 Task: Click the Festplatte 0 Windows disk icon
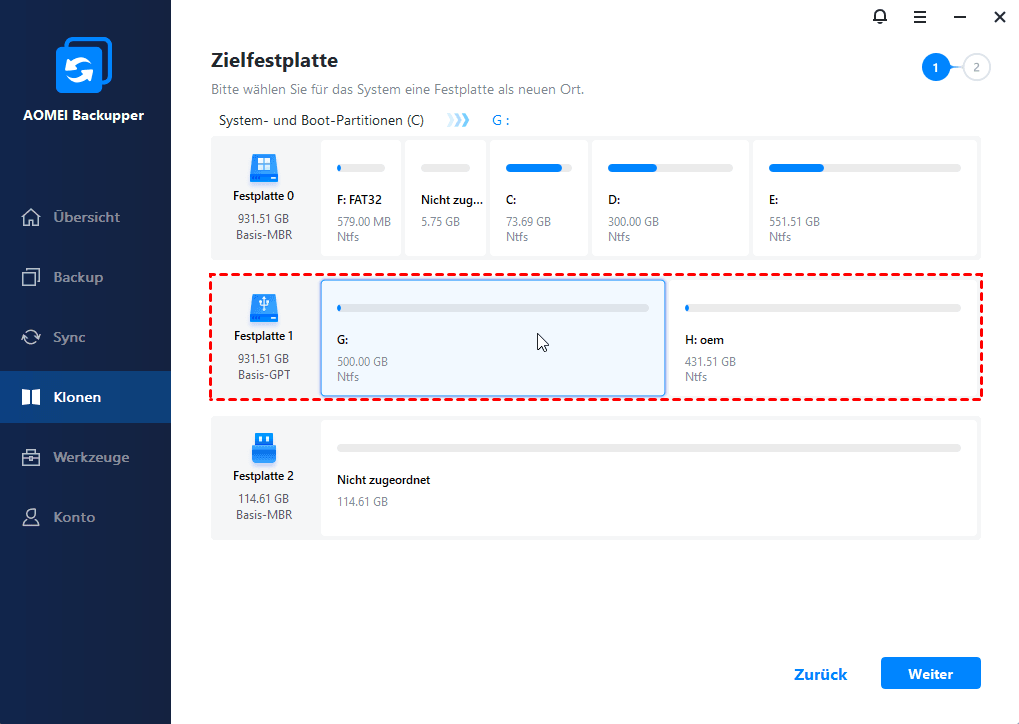tap(264, 168)
